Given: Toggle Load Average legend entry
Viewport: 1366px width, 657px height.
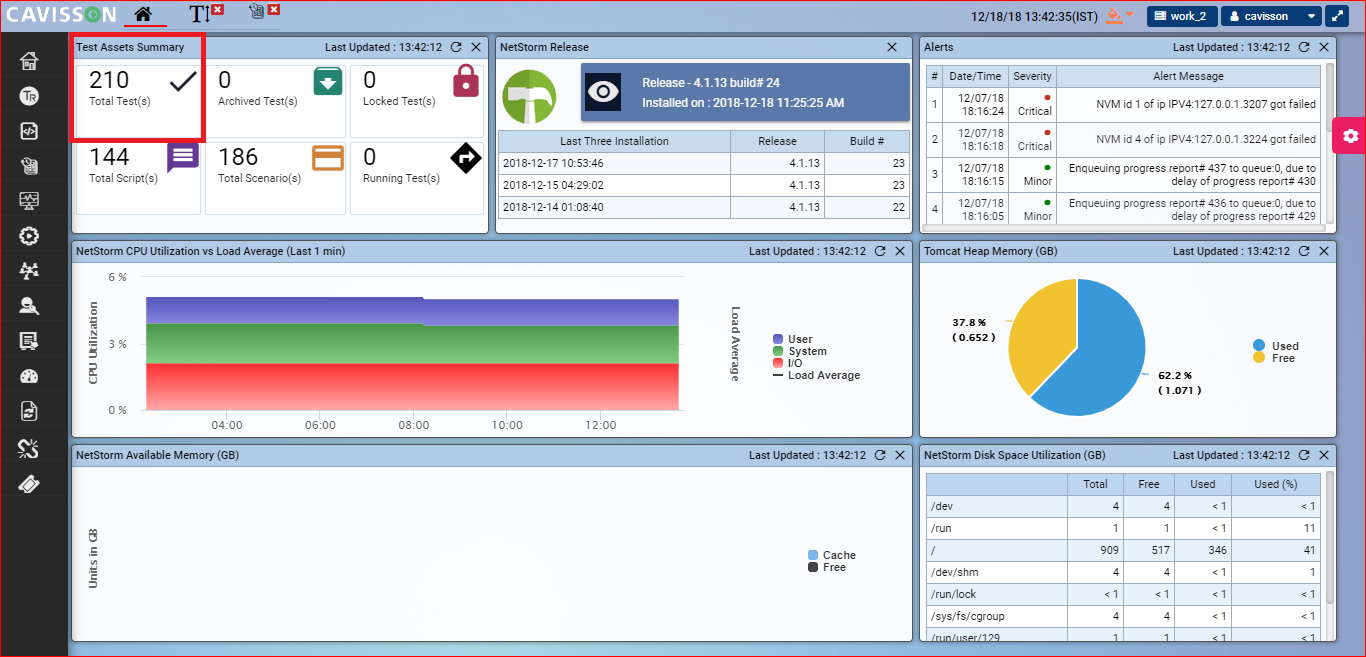Looking at the screenshot, I should tap(816, 375).
